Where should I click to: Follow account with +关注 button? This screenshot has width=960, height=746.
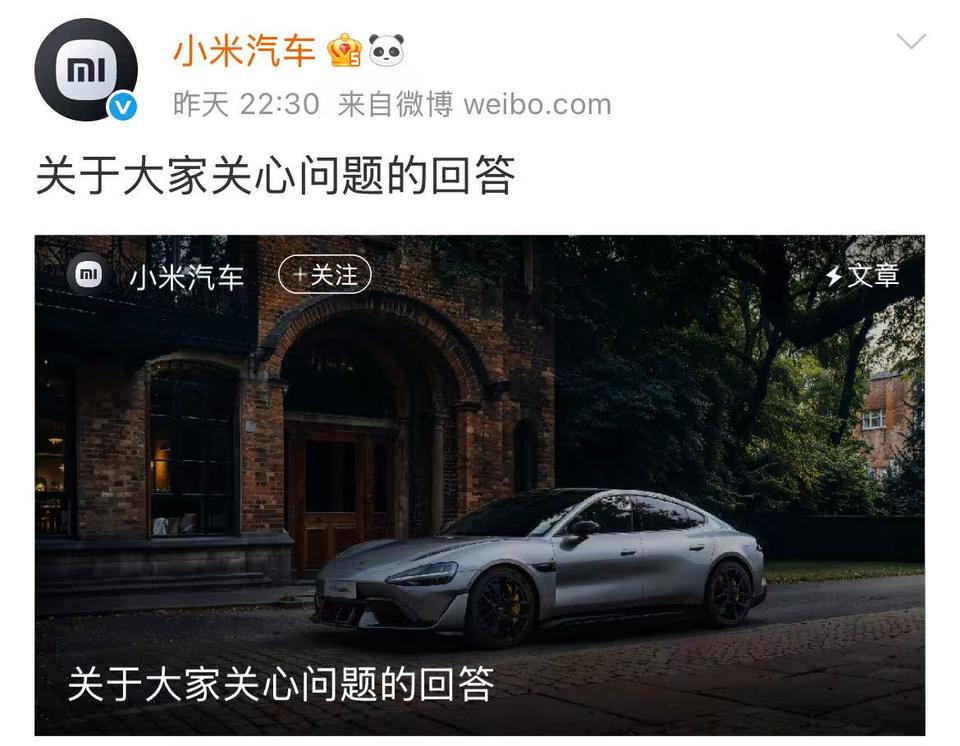325,274
